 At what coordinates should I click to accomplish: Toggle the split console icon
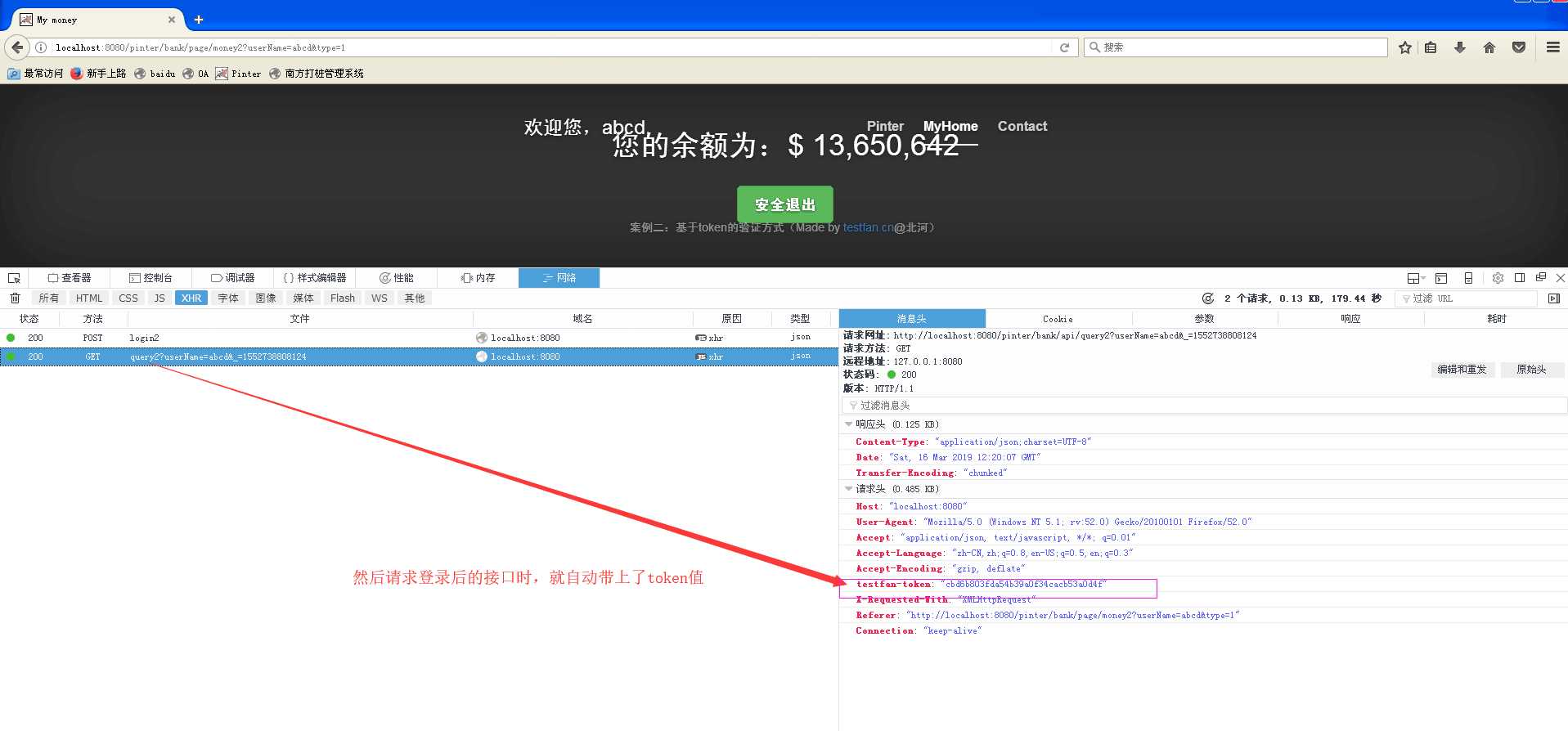coord(1441,278)
